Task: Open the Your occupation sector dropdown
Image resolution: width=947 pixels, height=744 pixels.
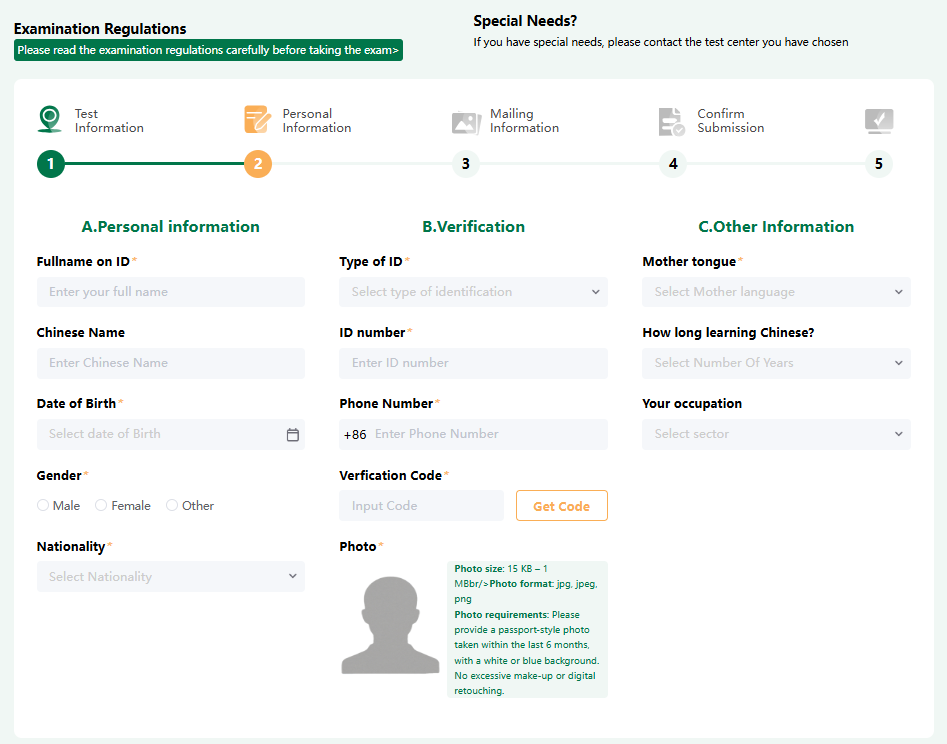Action: point(776,434)
